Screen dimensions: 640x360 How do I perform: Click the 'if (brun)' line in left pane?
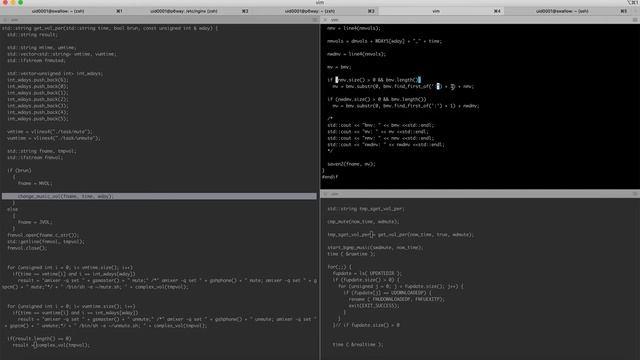tap(19, 170)
